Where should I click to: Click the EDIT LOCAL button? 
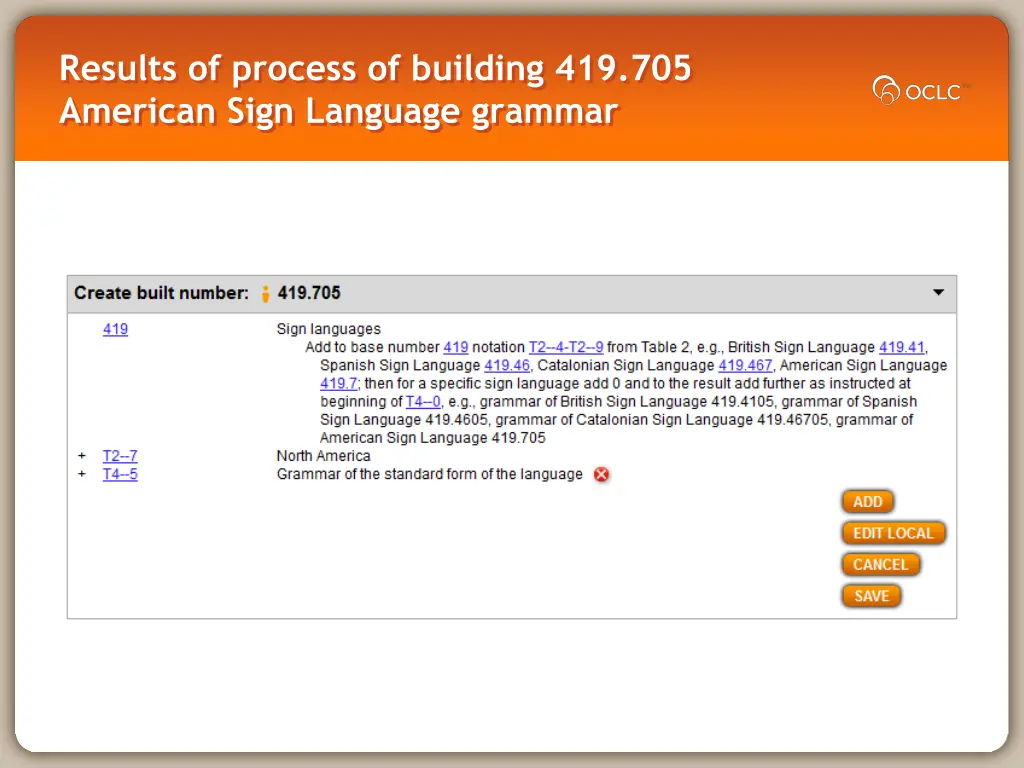pyautogui.click(x=892, y=533)
